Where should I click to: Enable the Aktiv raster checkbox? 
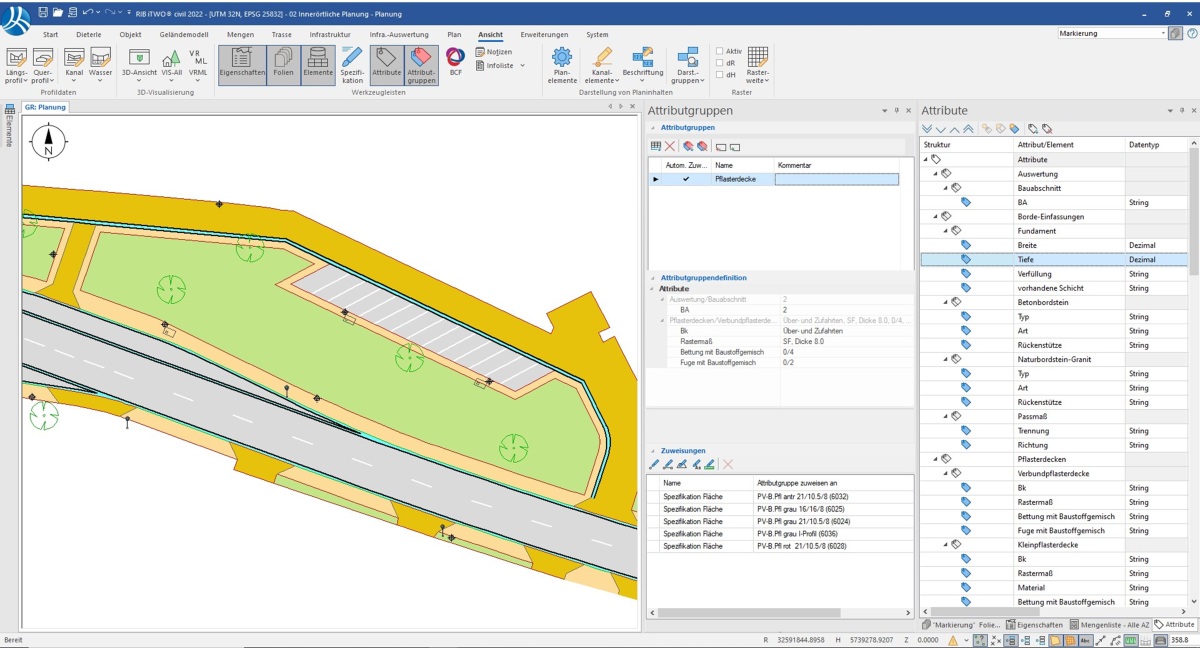tap(719, 51)
